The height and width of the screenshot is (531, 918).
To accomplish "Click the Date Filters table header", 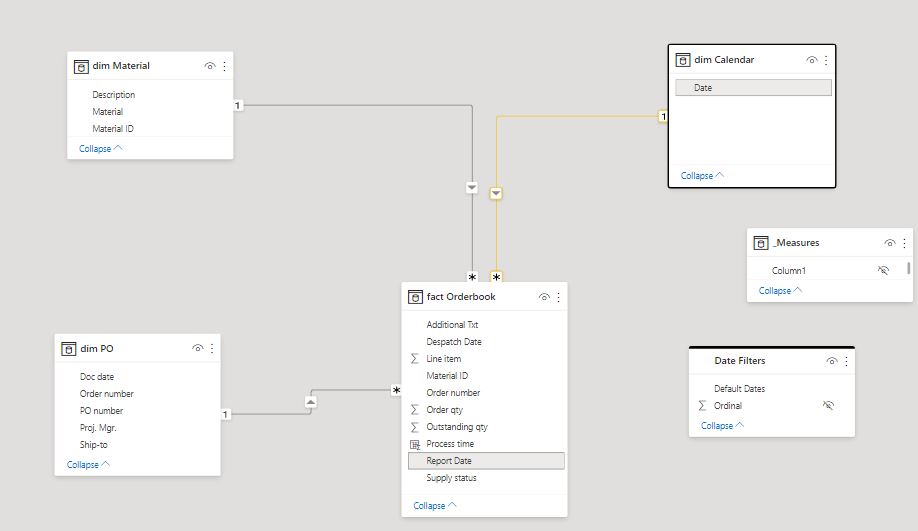I will (x=772, y=361).
